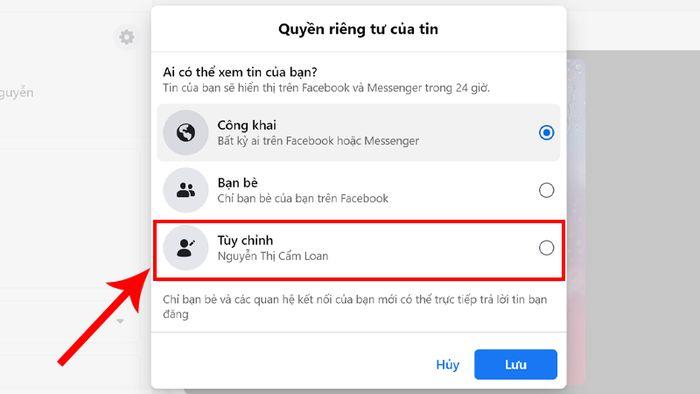Choose the Bạn bè option label
This screenshot has height=394, width=700.
tap(238, 183)
